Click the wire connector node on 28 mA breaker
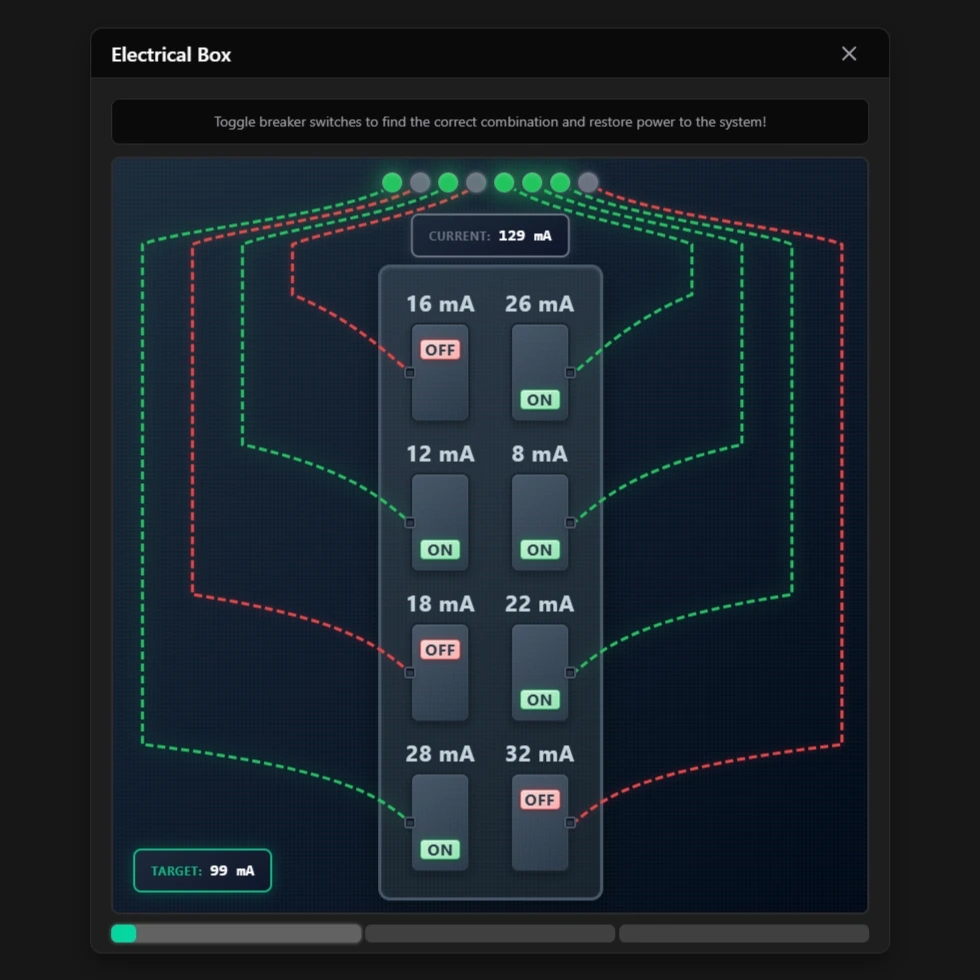Image resolution: width=980 pixels, height=980 pixels. click(x=410, y=823)
